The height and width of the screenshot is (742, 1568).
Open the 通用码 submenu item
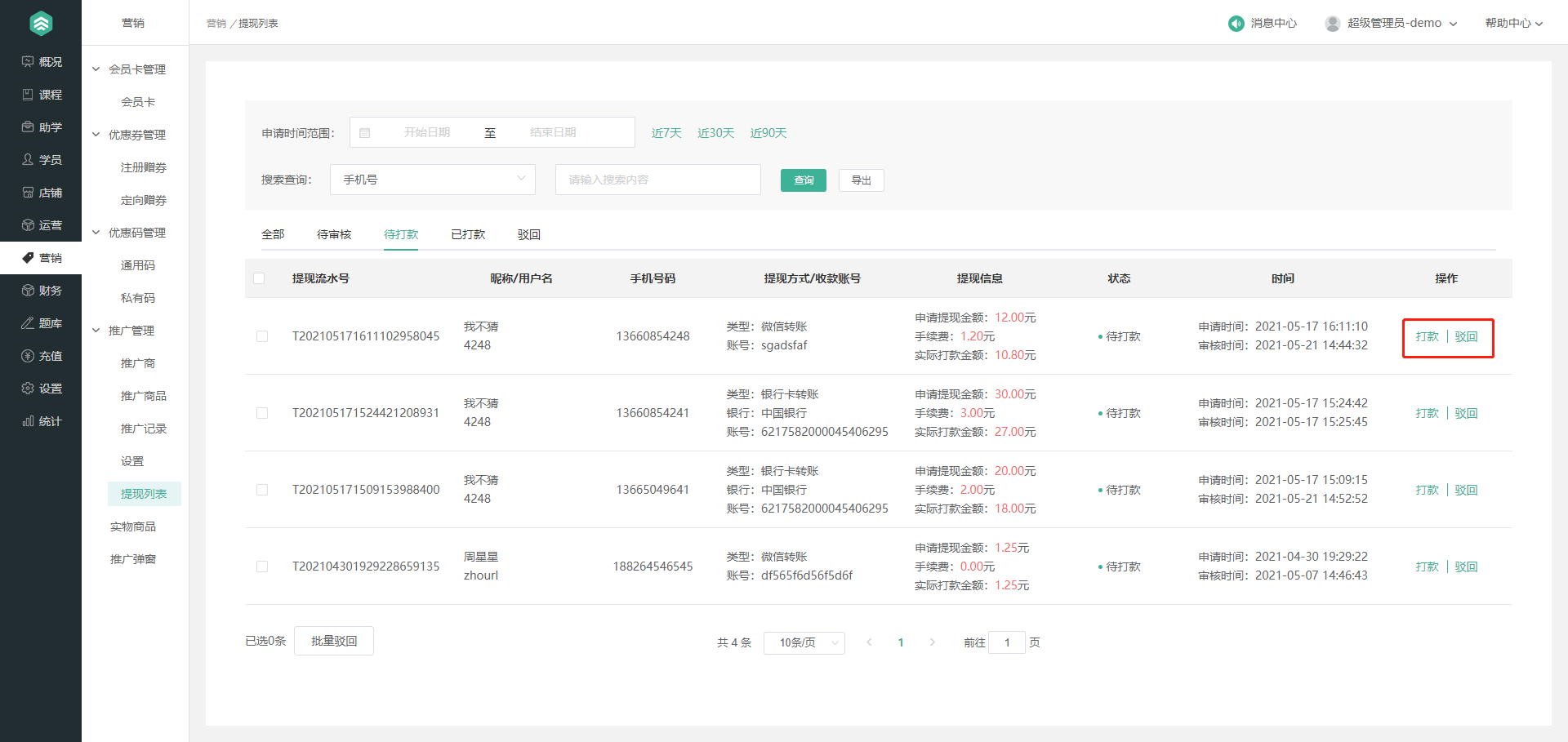(138, 265)
